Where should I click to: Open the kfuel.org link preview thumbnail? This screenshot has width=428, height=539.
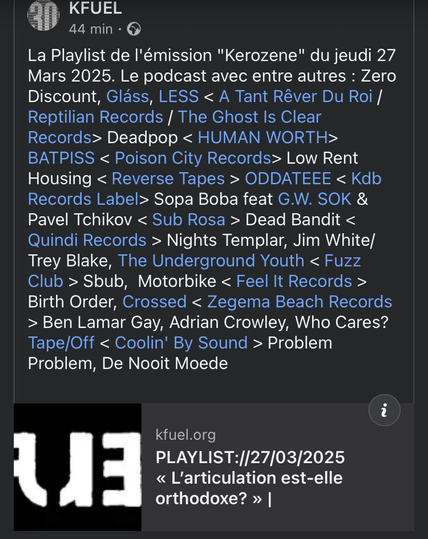78,467
